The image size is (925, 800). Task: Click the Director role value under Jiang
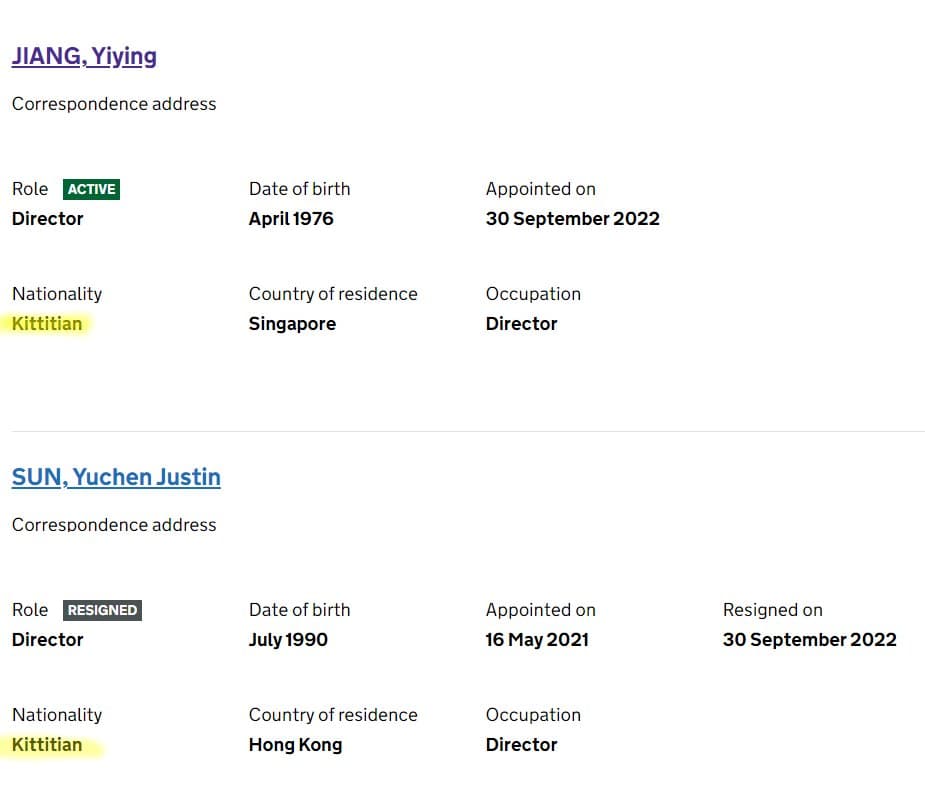(x=47, y=219)
